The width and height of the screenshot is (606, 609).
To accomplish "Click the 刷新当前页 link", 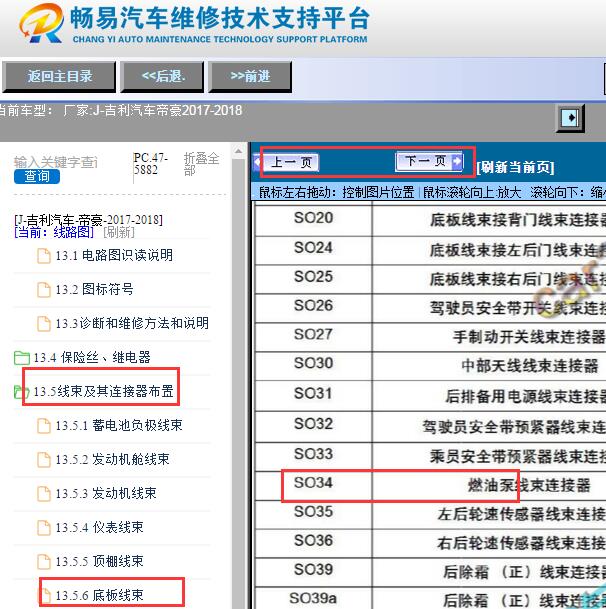I will [x=515, y=167].
